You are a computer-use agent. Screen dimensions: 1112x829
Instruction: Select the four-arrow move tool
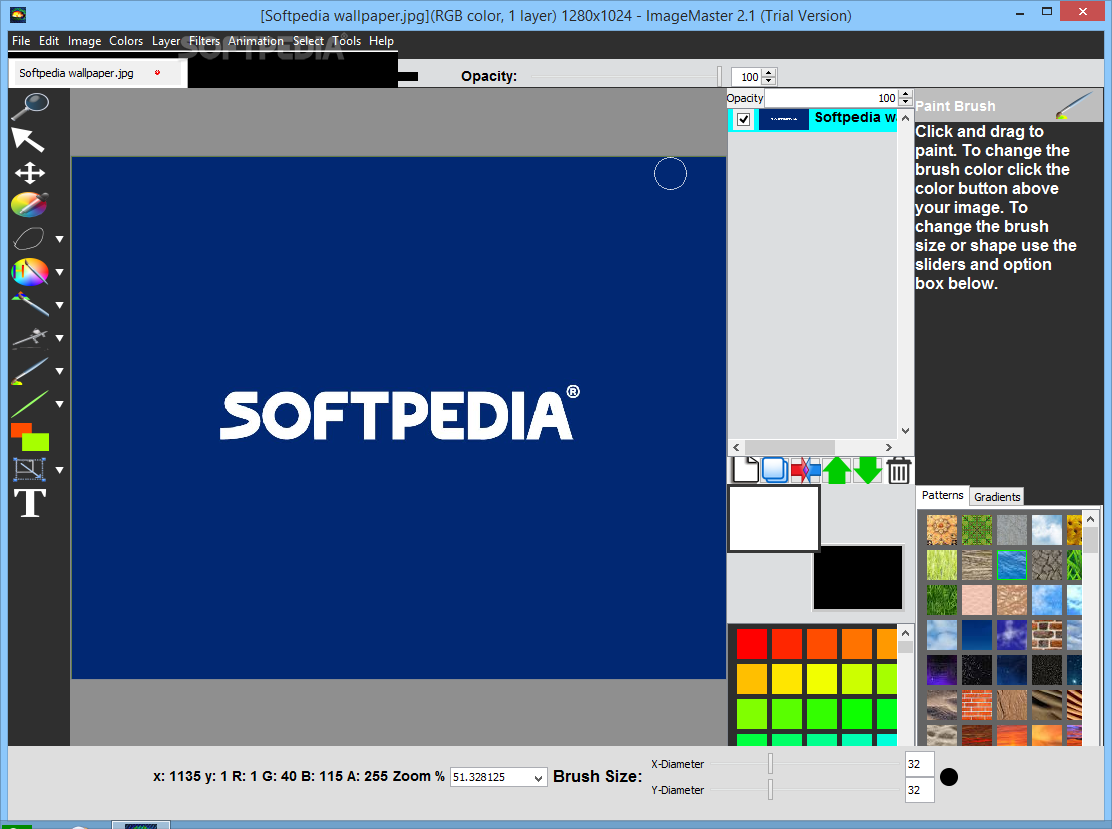pos(30,172)
